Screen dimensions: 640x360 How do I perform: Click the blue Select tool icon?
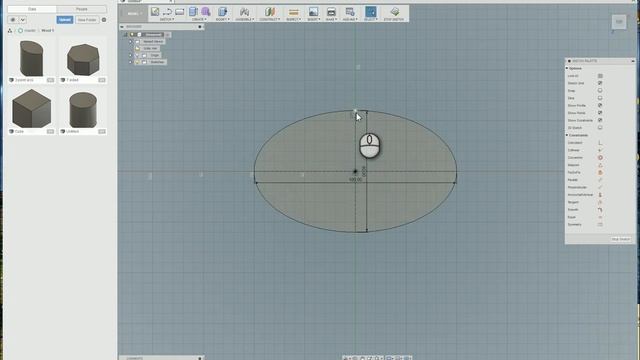click(x=371, y=12)
